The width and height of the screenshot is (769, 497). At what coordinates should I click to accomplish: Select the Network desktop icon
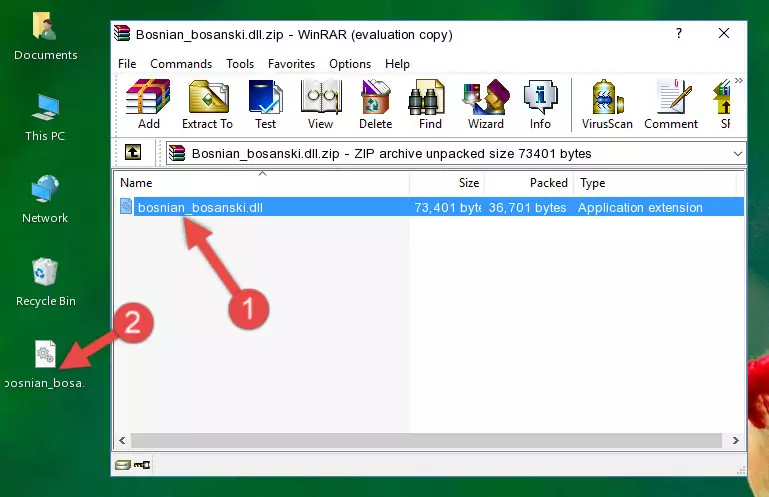pos(45,200)
